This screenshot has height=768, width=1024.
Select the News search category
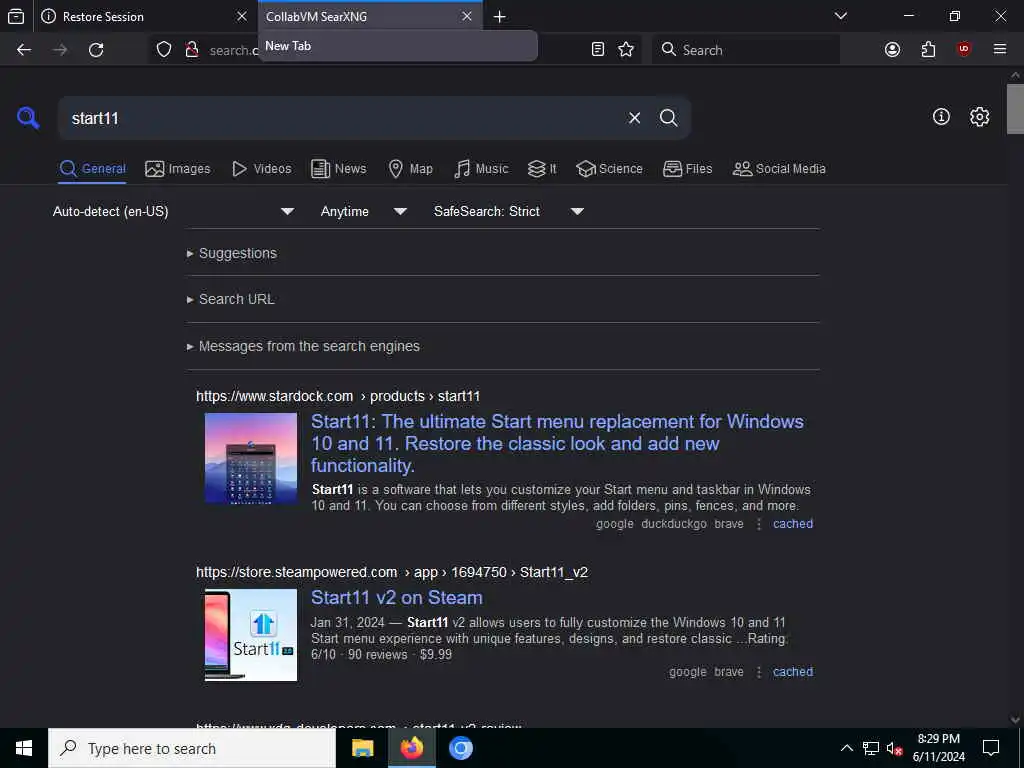pyautogui.click(x=339, y=168)
